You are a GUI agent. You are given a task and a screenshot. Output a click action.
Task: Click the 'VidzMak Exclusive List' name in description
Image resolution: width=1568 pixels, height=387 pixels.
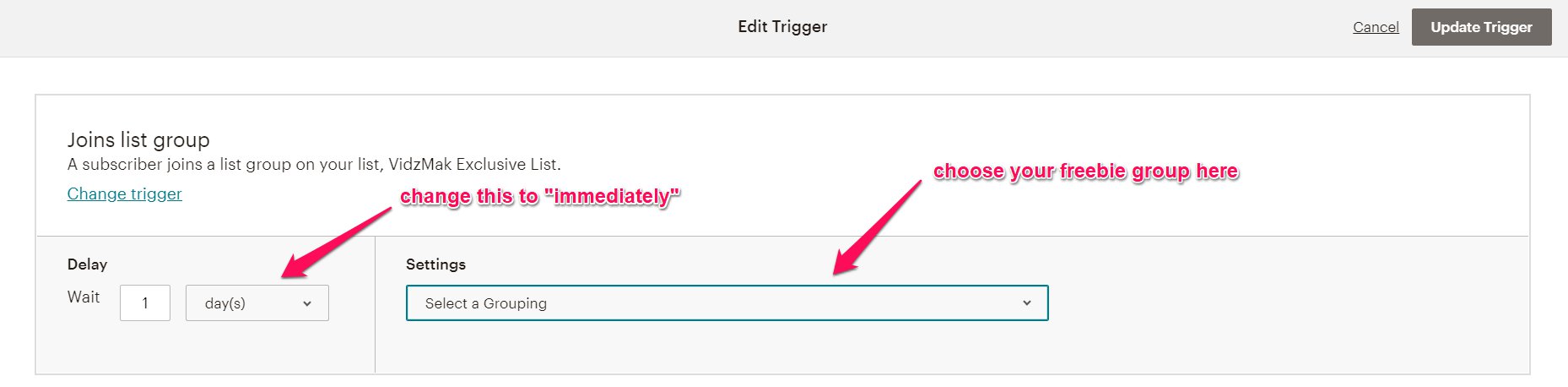473,164
